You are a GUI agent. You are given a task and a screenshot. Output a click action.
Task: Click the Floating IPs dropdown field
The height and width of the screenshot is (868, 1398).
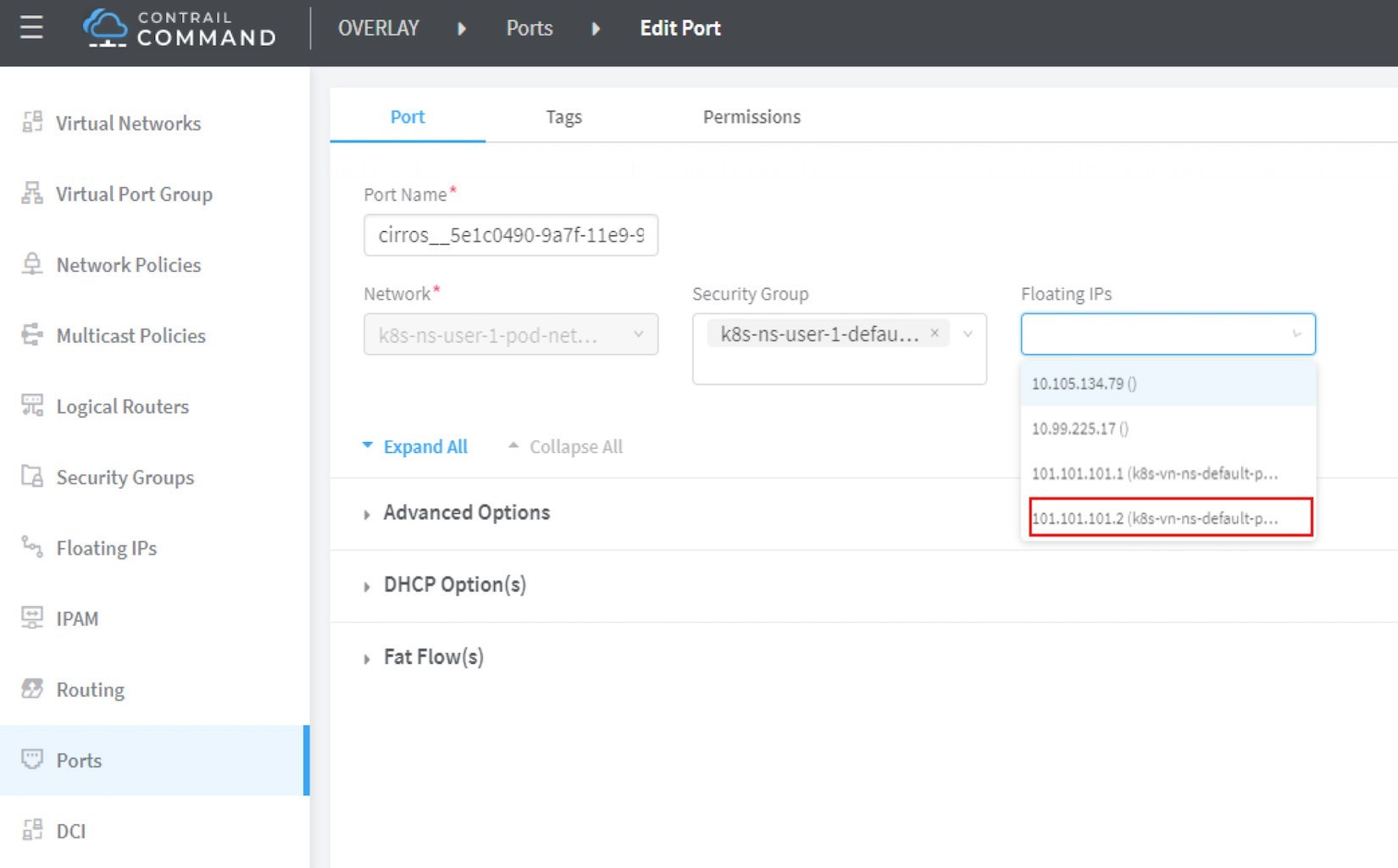pyautogui.click(x=1168, y=334)
